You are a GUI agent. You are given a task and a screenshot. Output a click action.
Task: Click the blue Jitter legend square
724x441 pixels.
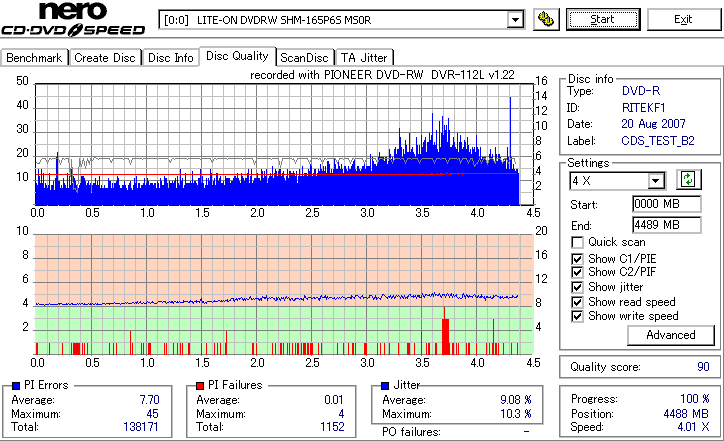(x=385, y=386)
